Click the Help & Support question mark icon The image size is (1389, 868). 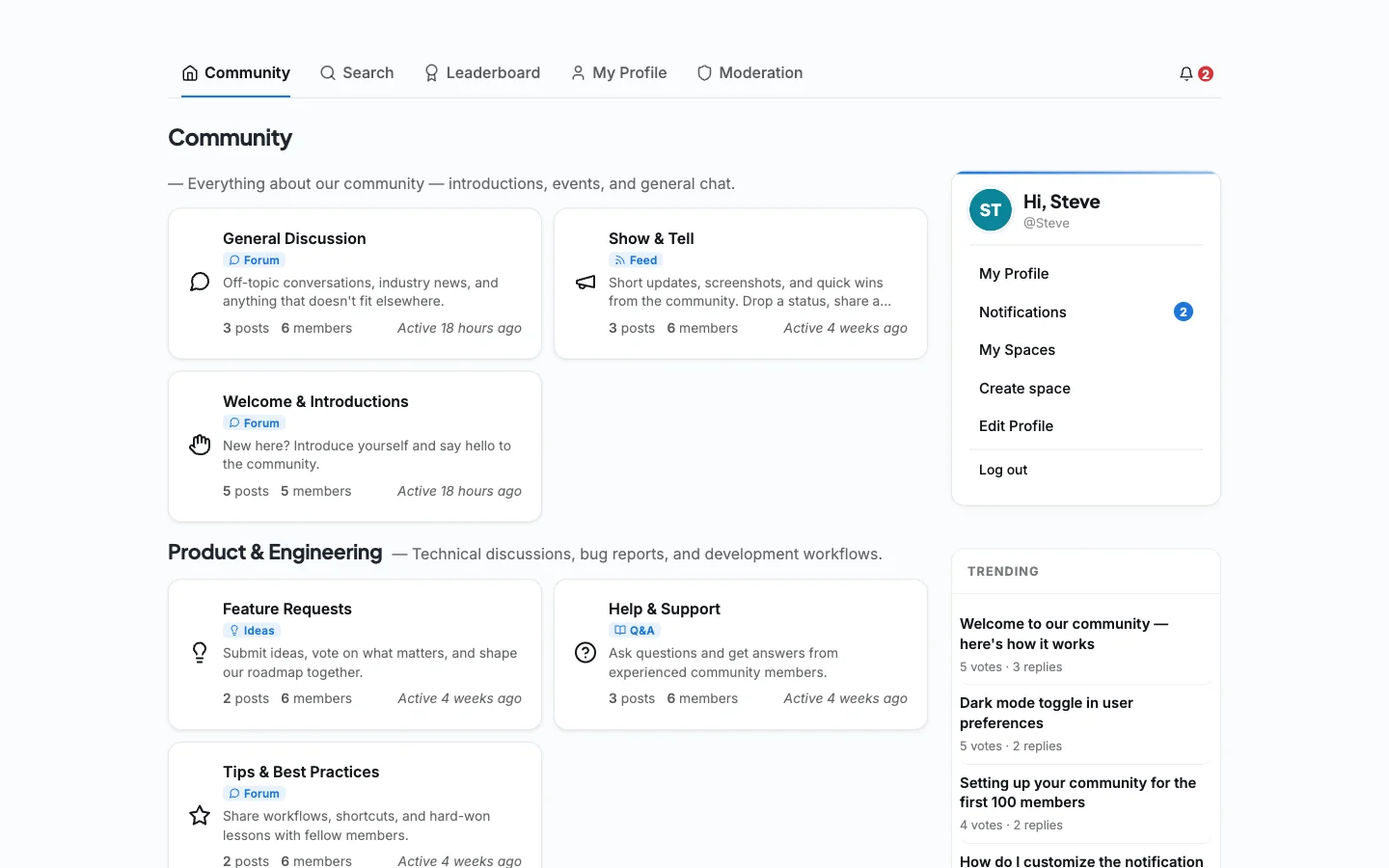click(586, 652)
